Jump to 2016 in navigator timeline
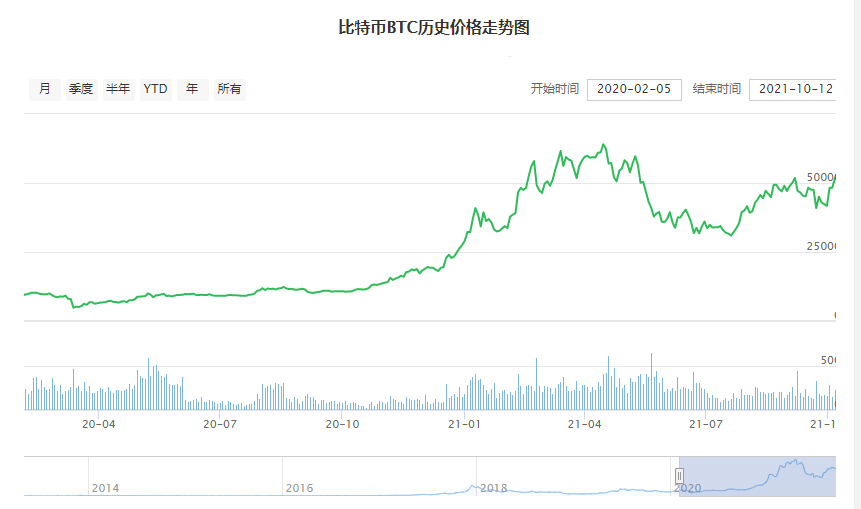 click(299, 488)
